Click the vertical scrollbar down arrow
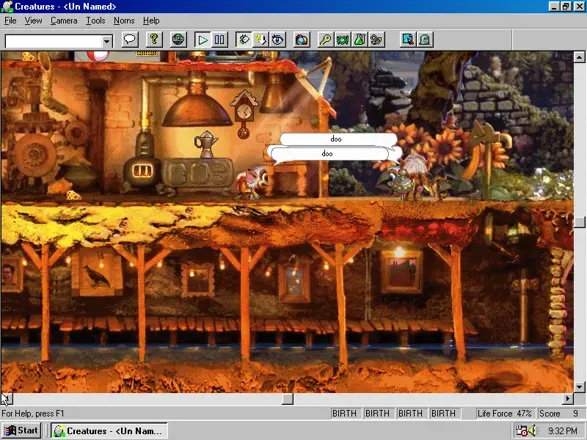This screenshot has width=587, height=440. (x=580, y=387)
